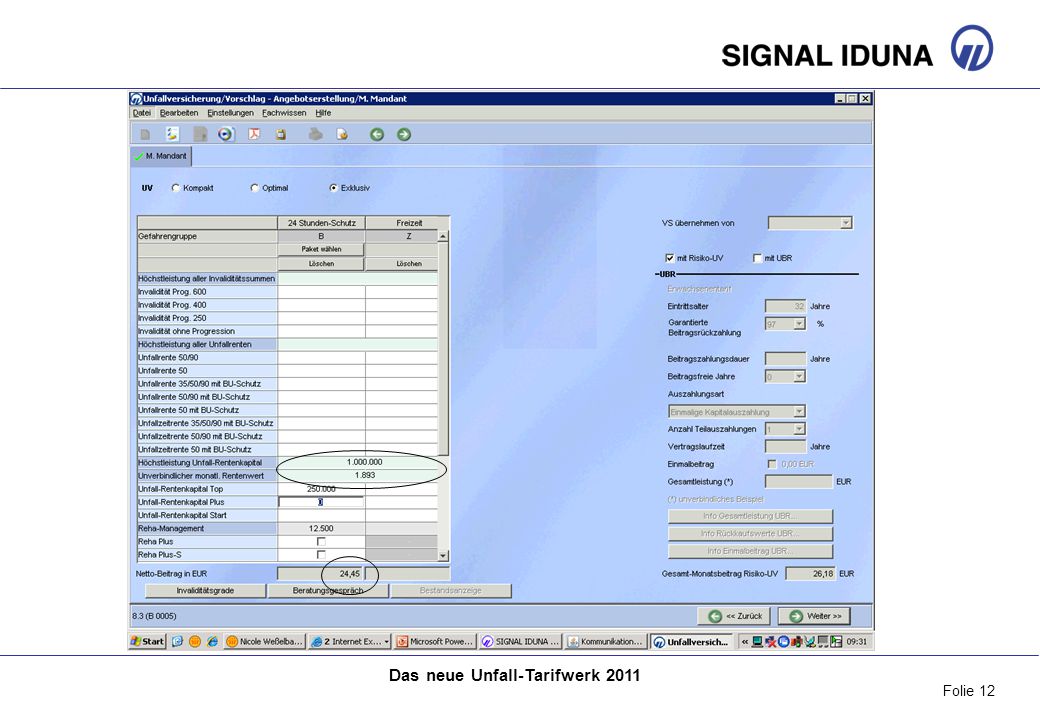Viewport: 1040px width, 720px height.
Task: Switch to the Microsoft PowerPoint taskbar button
Action: point(435,642)
